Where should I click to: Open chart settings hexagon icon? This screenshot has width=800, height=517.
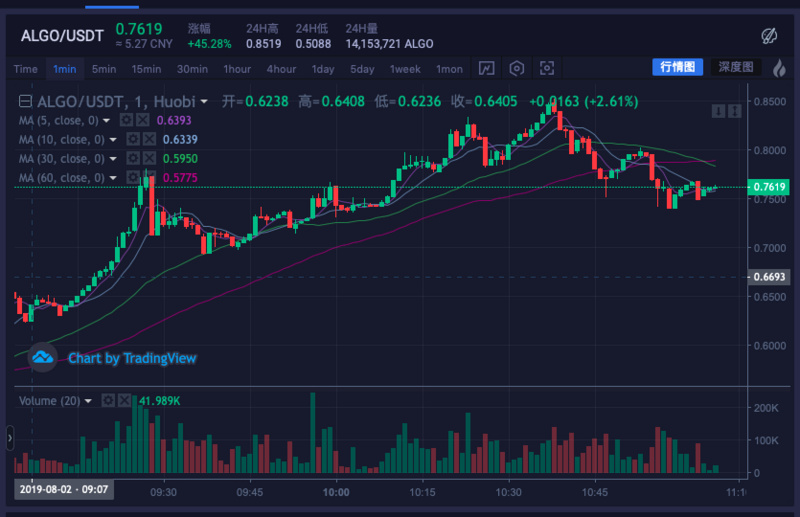tap(516, 68)
